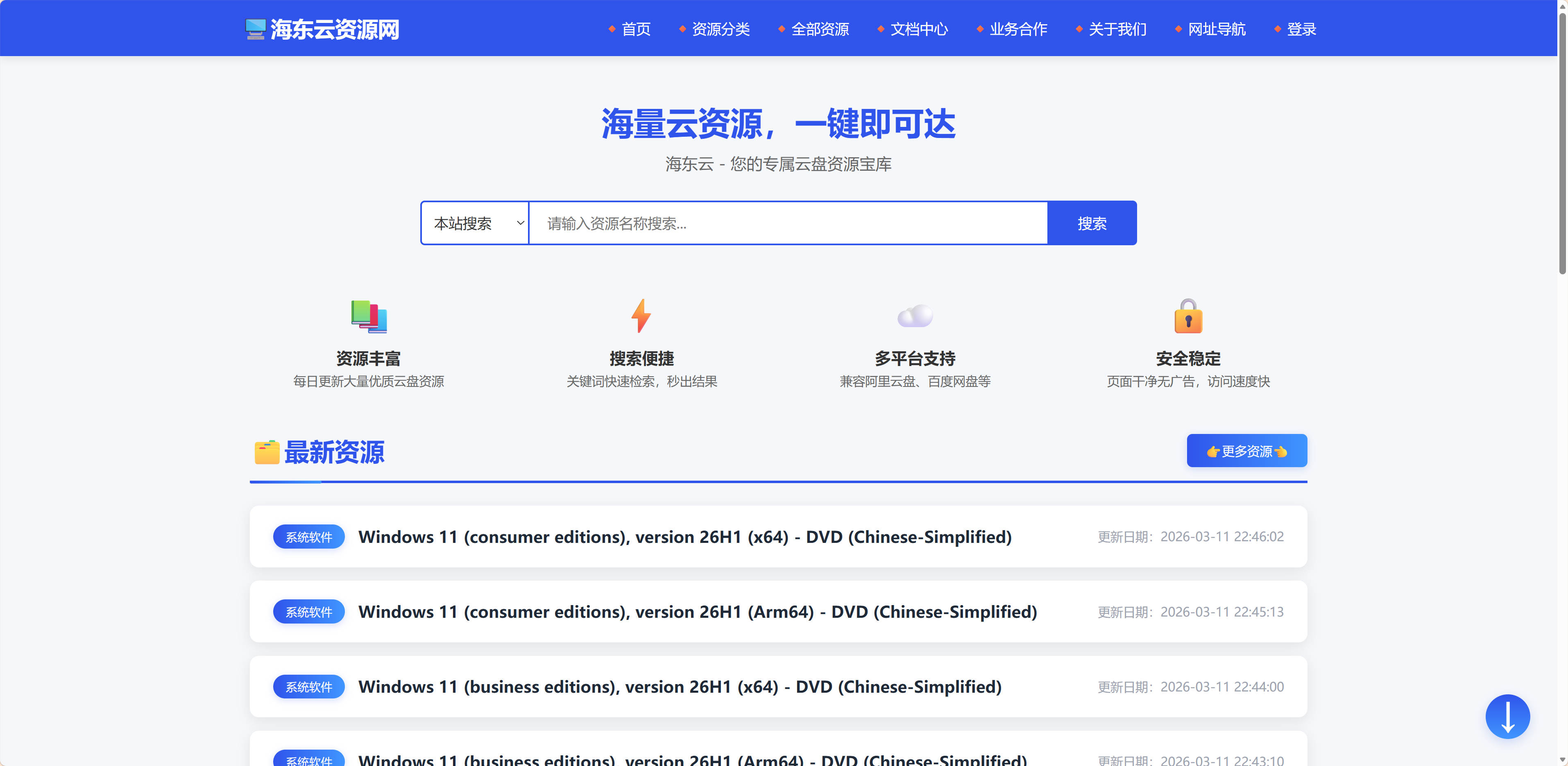The width and height of the screenshot is (1568, 766).
Task: Click the stacked books icon
Action: [369, 316]
